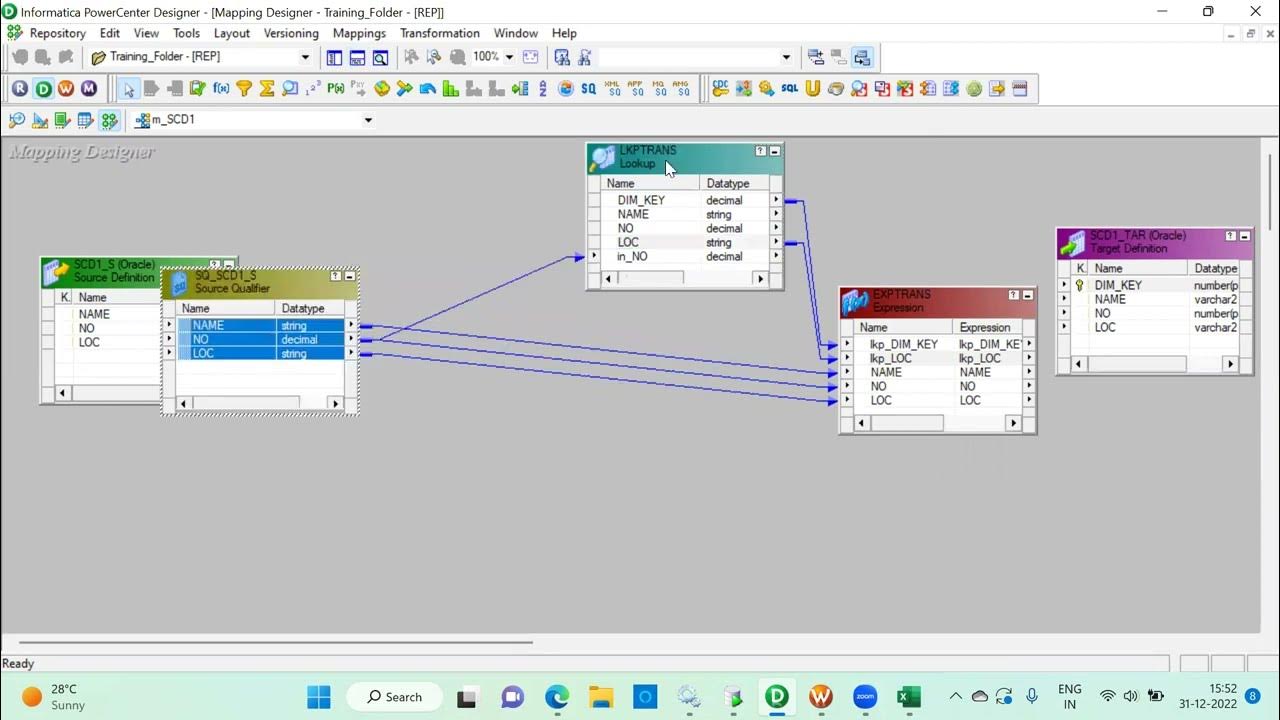This screenshot has width=1280, height=720.
Task: Open the 100% zoom level dropdown
Action: 509,57
